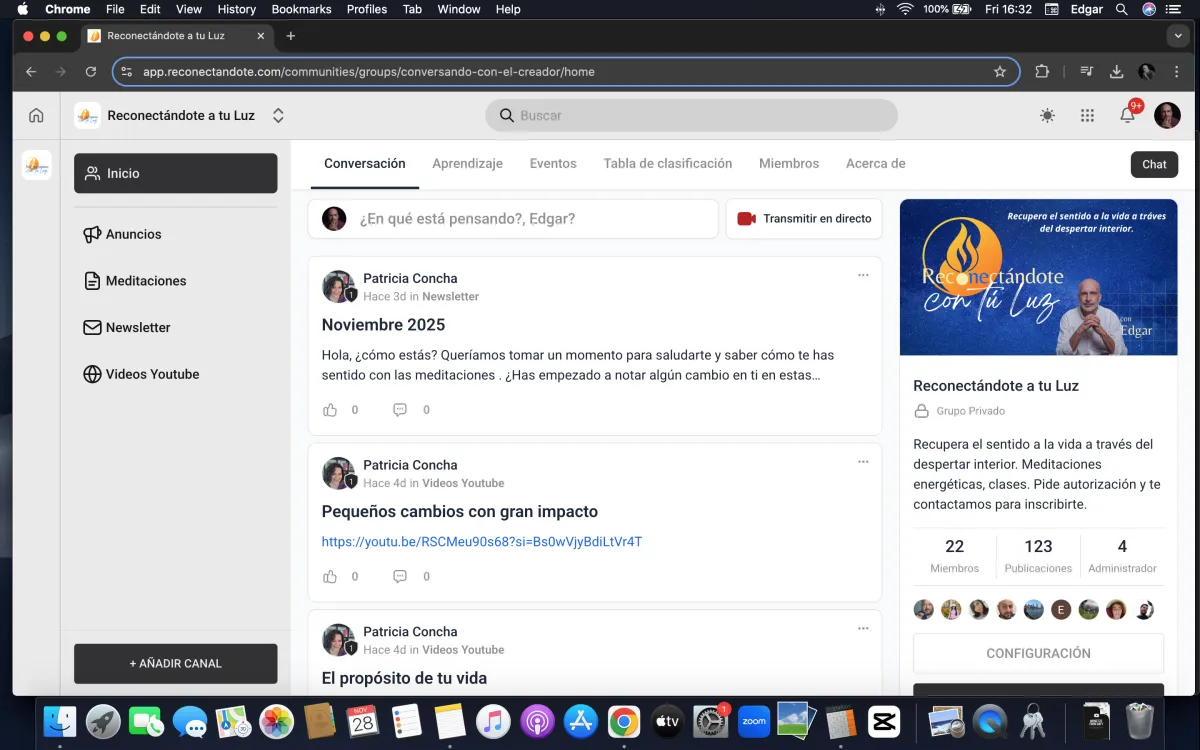Expand Chrome tab search dropdown arrow
Screen dimensions: 1200x750
1177,36
